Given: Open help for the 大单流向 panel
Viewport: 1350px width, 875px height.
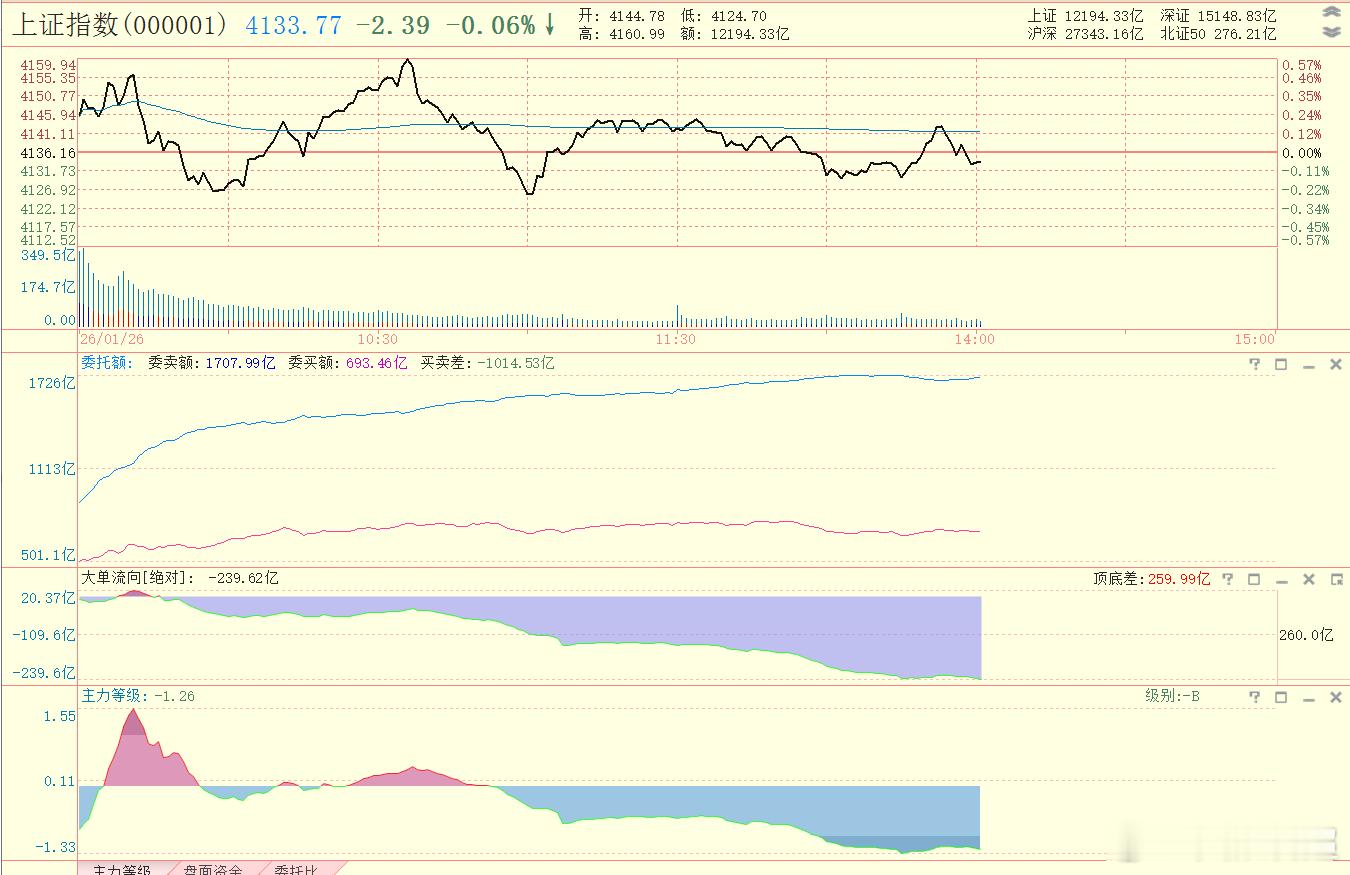Looking at the screenshot, I should (x=1228, y=579).
